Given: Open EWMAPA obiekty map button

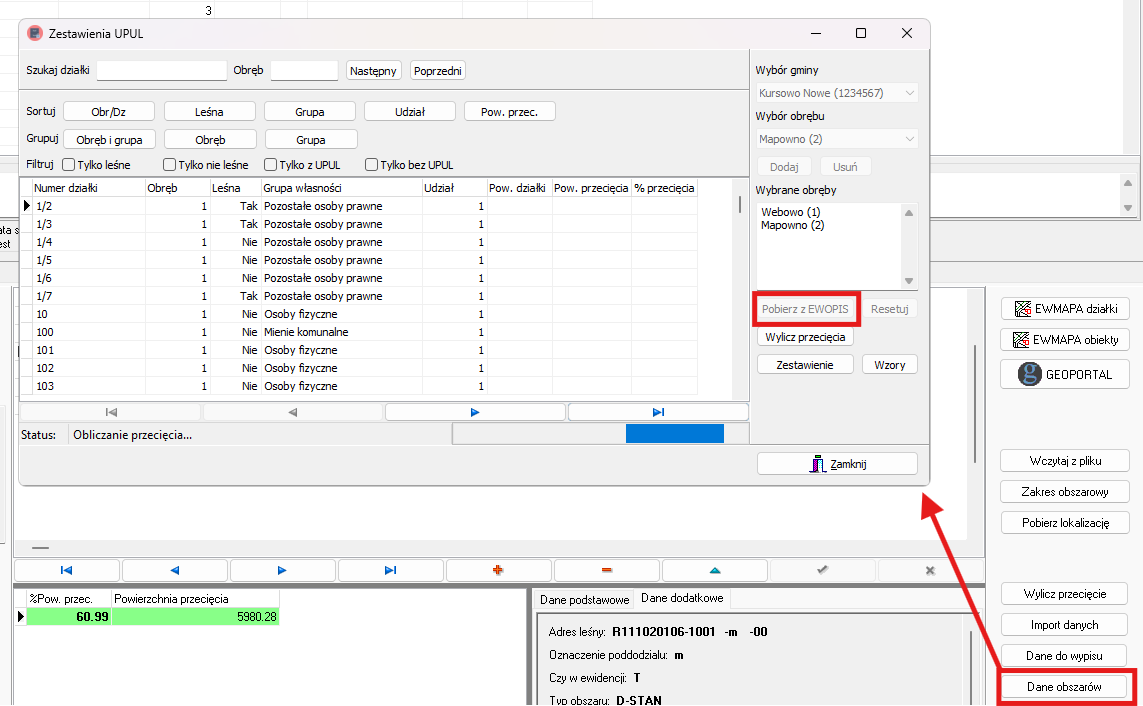Looking at the screenshot, I should click(x=1065, y=340).
